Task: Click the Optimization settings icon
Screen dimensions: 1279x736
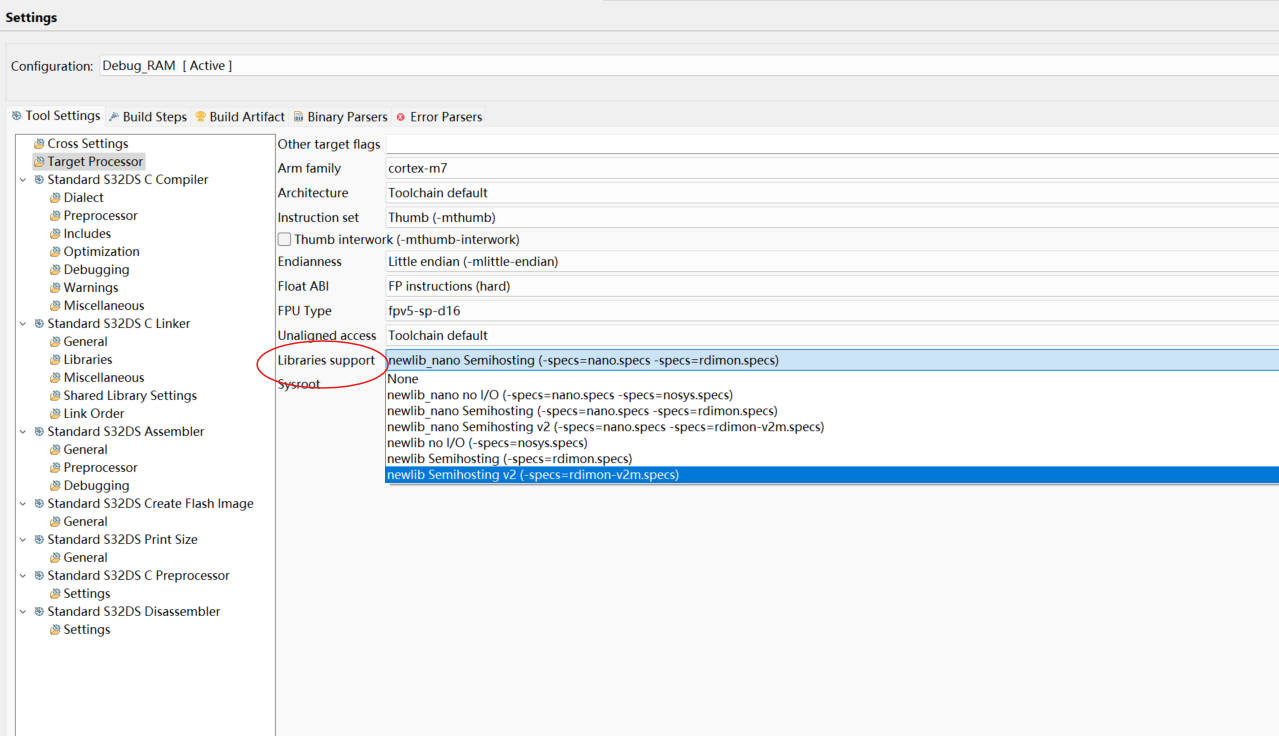Action: [x=55, y=252]
